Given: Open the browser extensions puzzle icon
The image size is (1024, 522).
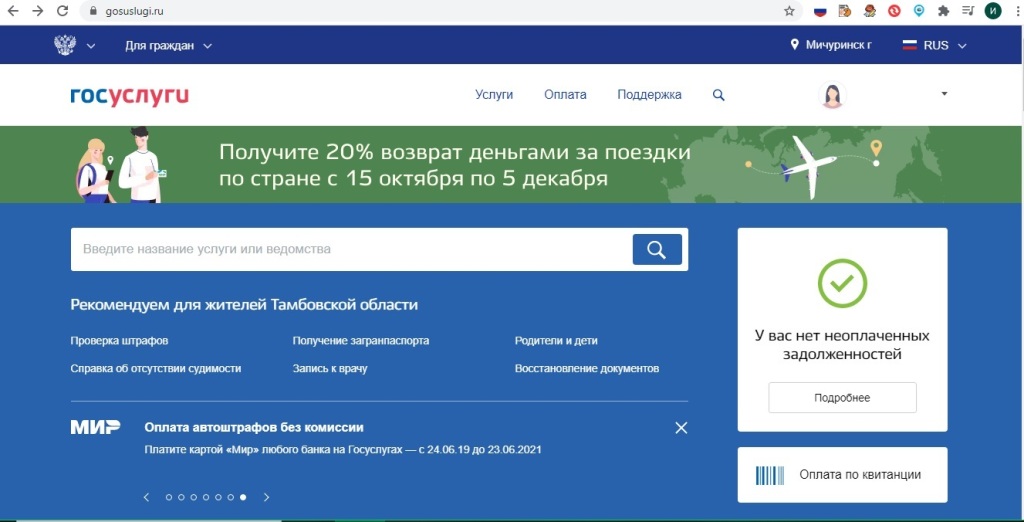Looking at the screenshot, I should click(x=943, y=11).
